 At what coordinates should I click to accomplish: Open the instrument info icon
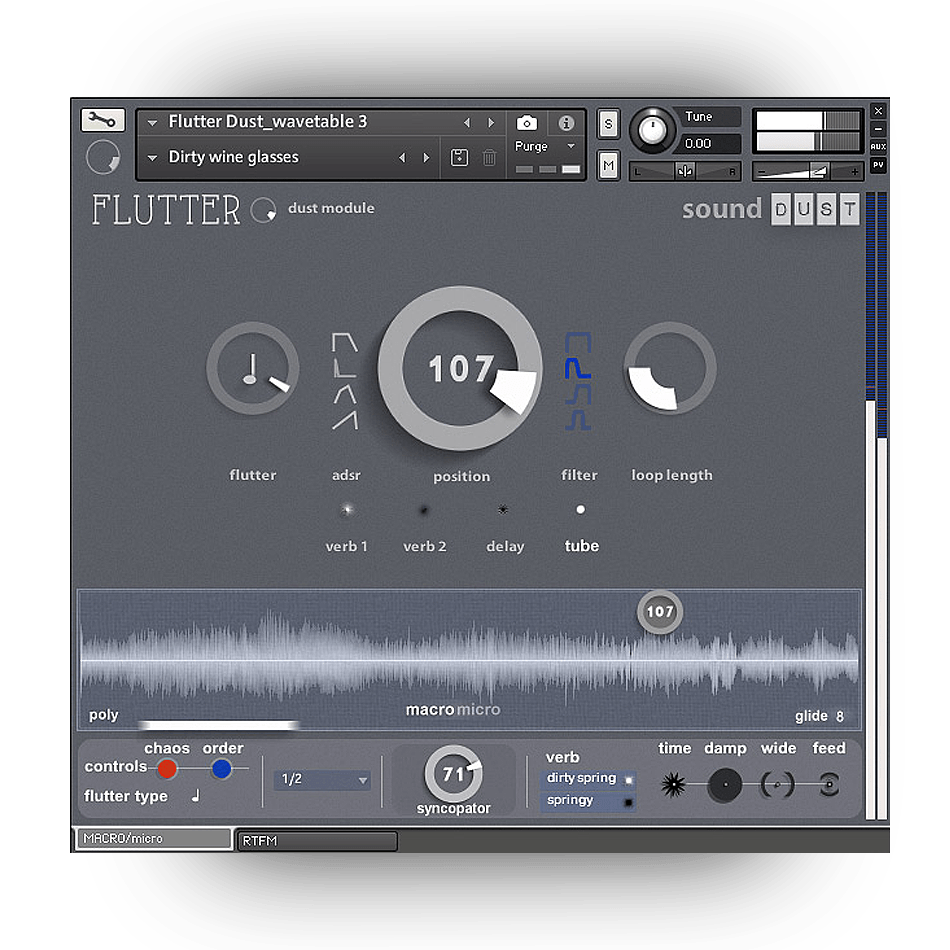coord(566,123)
